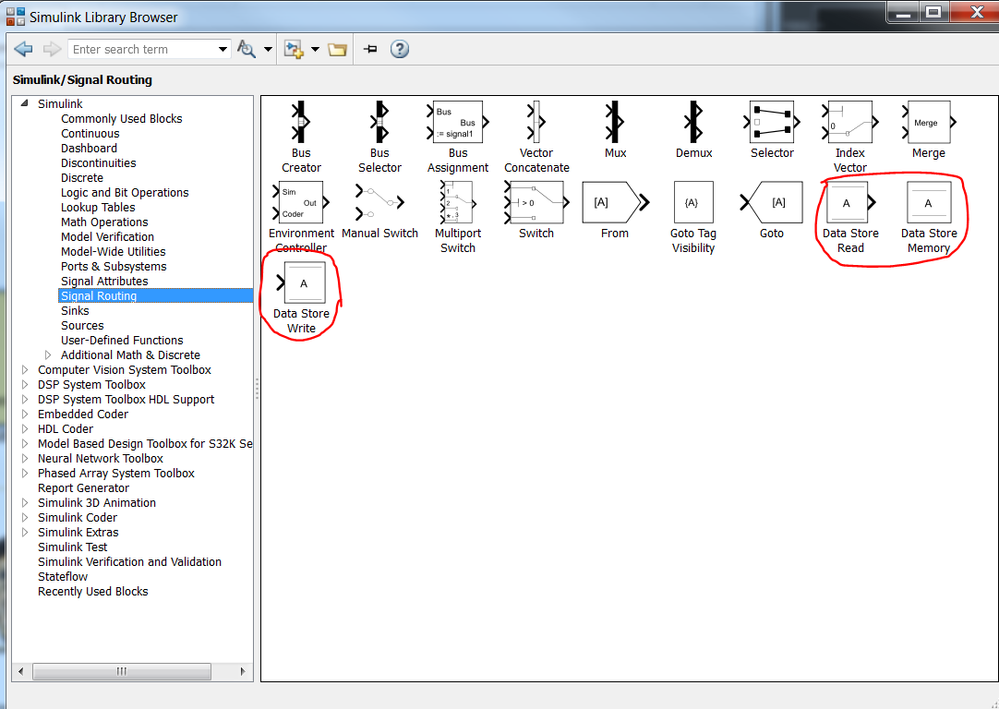Open the folder icon in toolbar

coord(337,49)
